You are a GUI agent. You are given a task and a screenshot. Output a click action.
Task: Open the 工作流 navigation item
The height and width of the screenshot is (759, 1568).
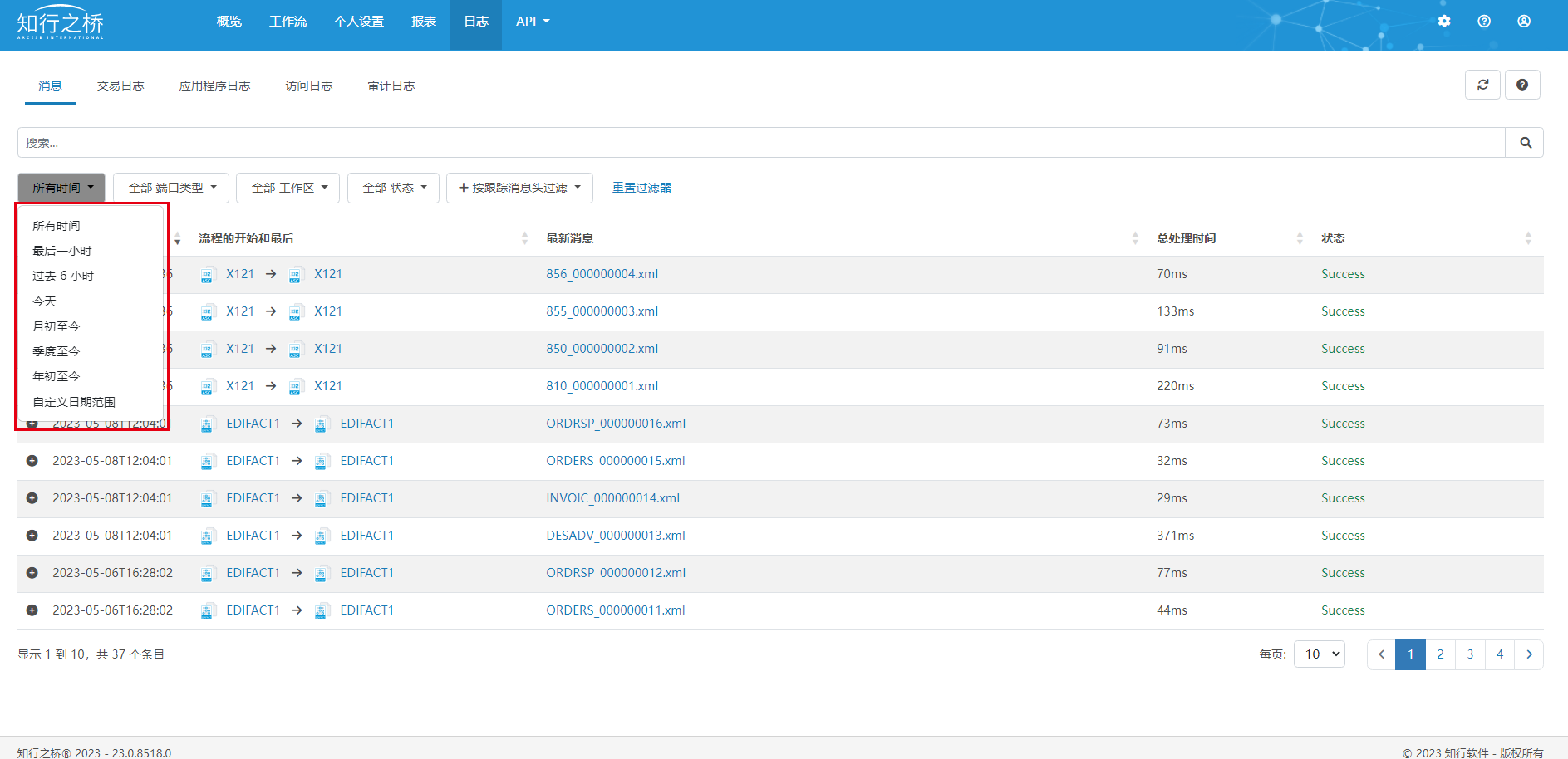point(288,22)
